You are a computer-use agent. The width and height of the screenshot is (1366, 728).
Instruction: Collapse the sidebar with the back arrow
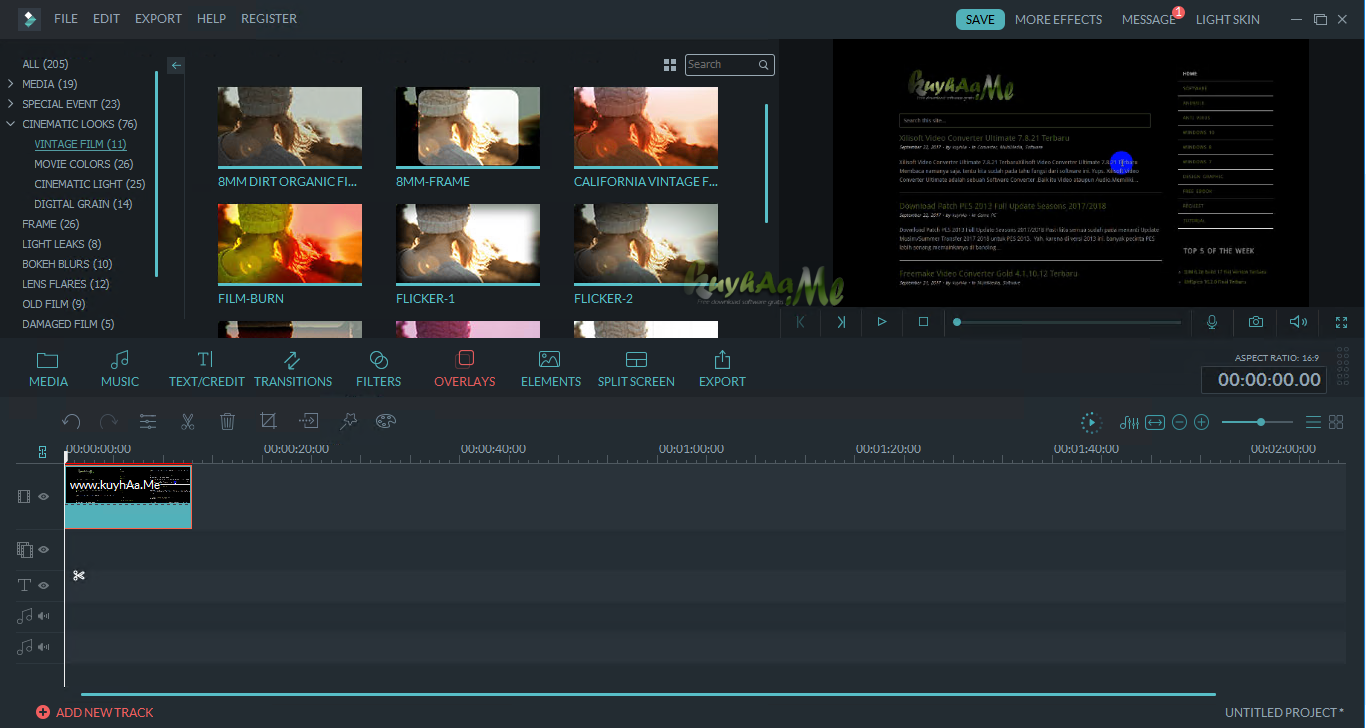[176, 65]
